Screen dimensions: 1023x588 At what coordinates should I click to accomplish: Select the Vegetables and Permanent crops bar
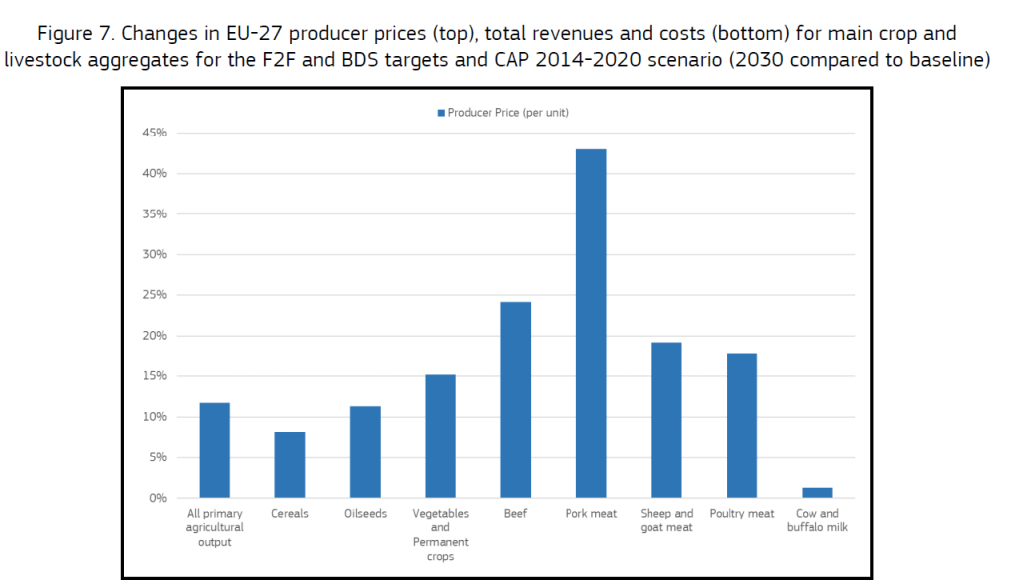[440, 435]
